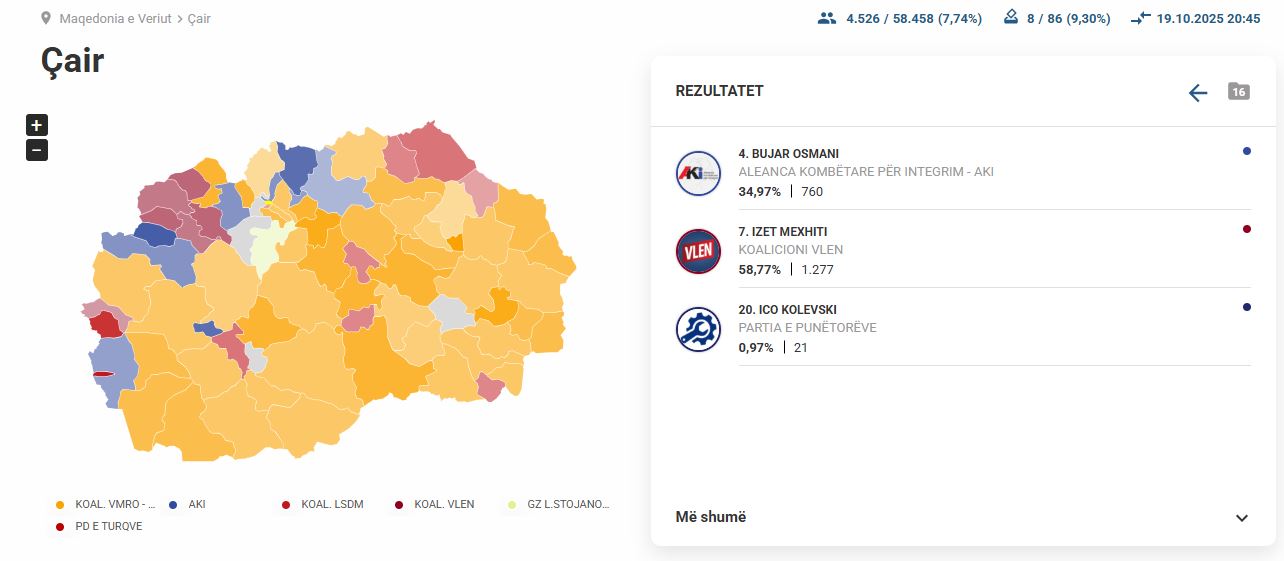Viewport: 1284px width, 561px height.
Task: Expand the Më shumë section
Action: 711,517
